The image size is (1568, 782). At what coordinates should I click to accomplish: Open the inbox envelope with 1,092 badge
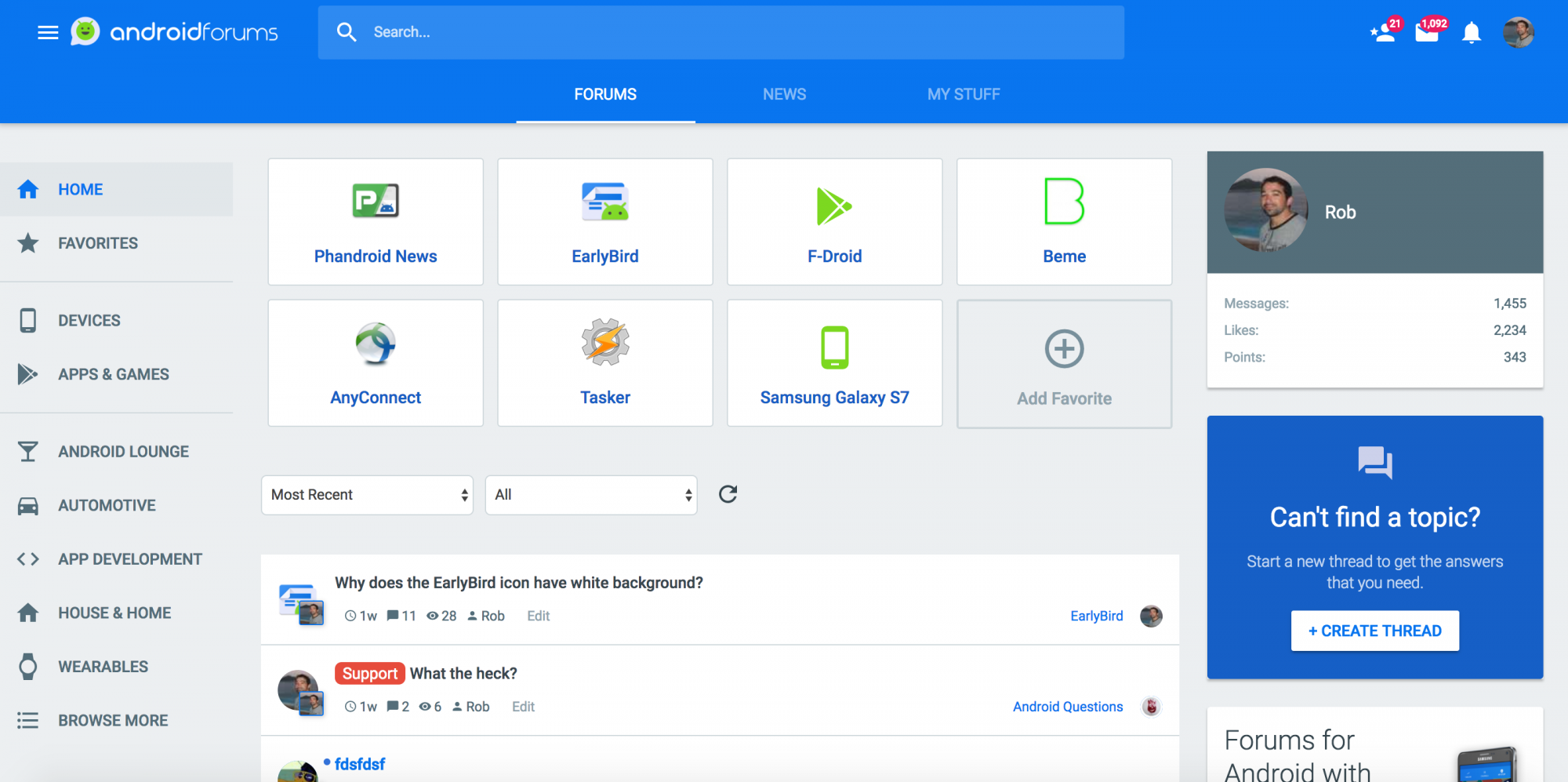(x=1427, y=33)
